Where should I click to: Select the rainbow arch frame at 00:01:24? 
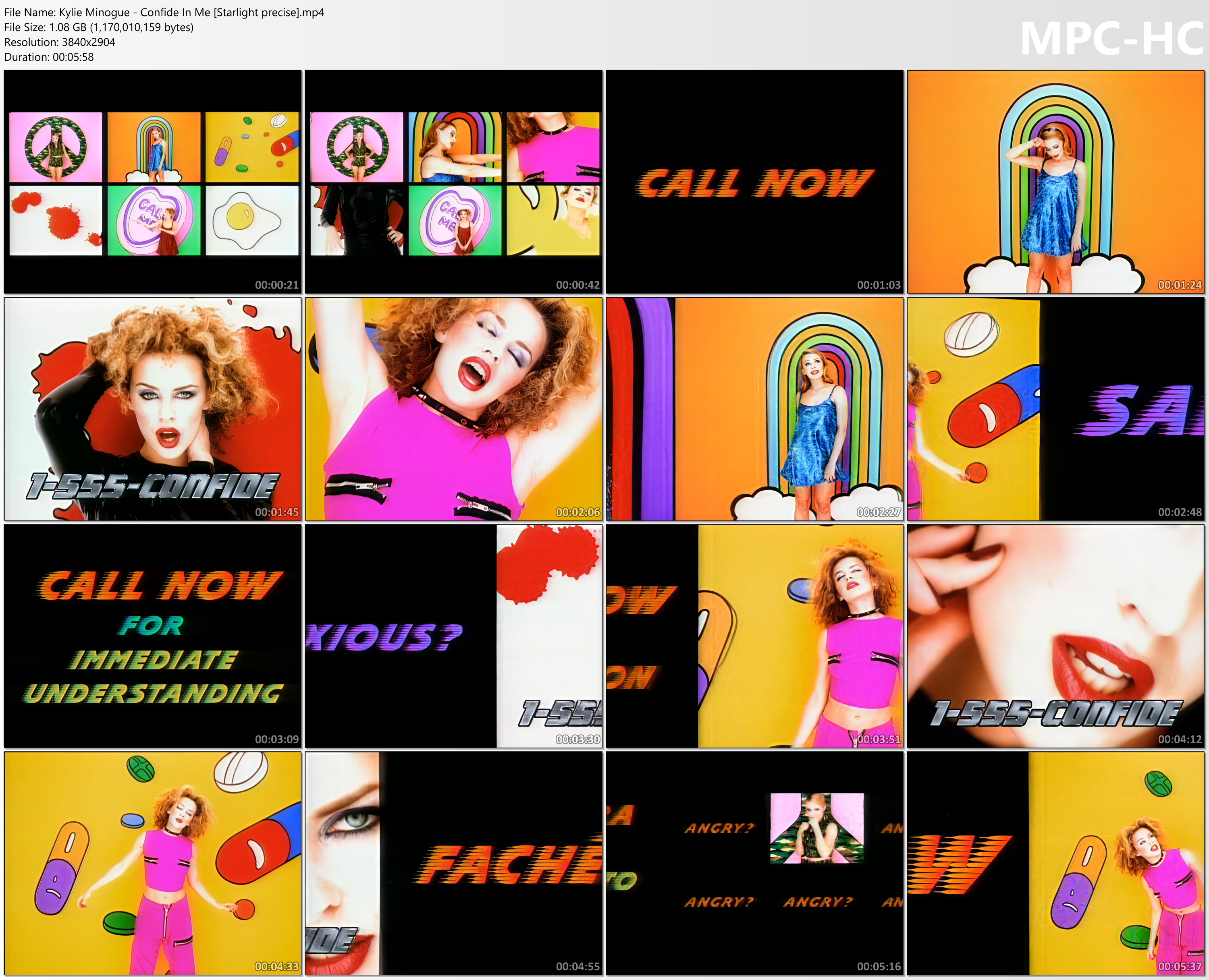click(1055, 182)
